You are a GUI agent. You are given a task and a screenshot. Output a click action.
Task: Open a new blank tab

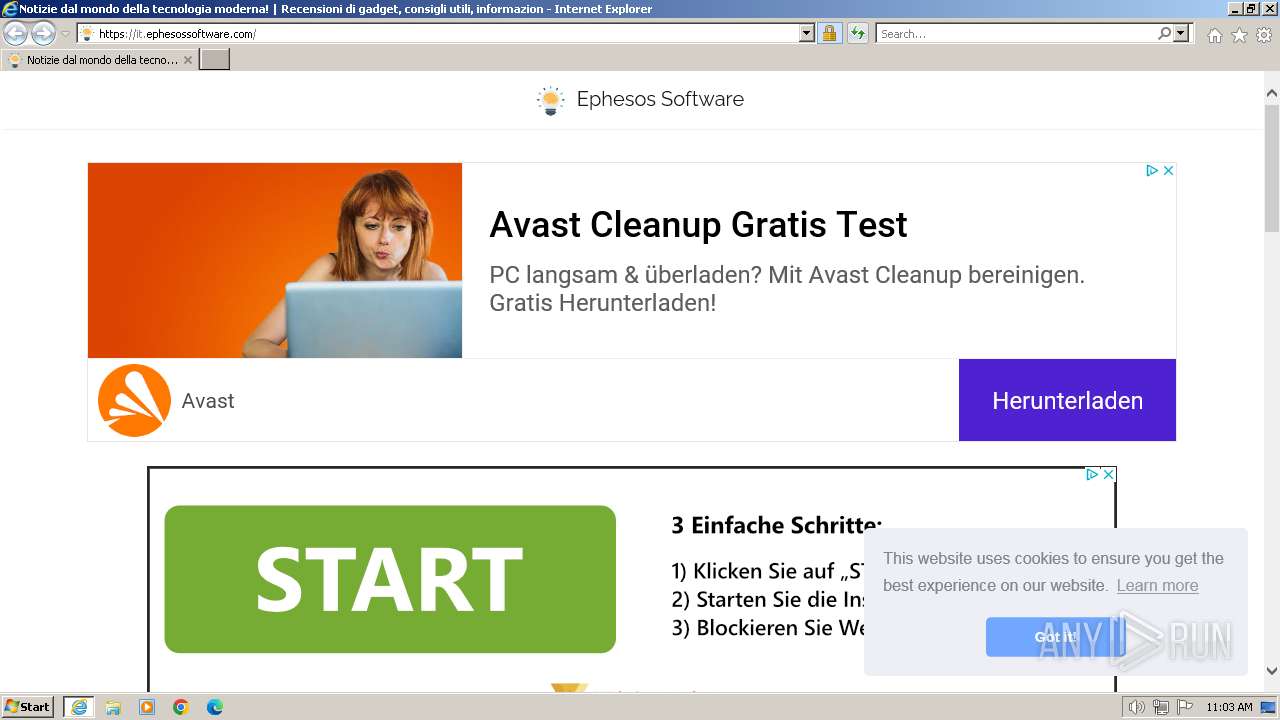pos(215,60)
